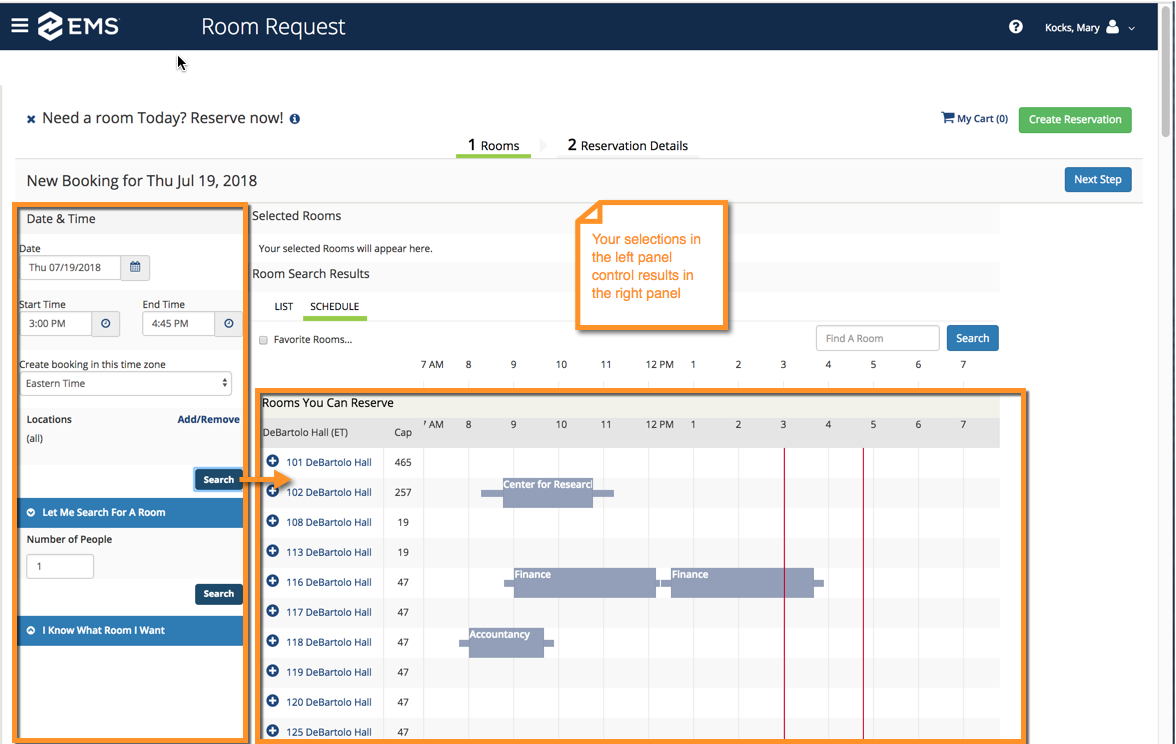1176x744 pixels.
Task: Open the My Cart shopping cart
Action: 973,118
